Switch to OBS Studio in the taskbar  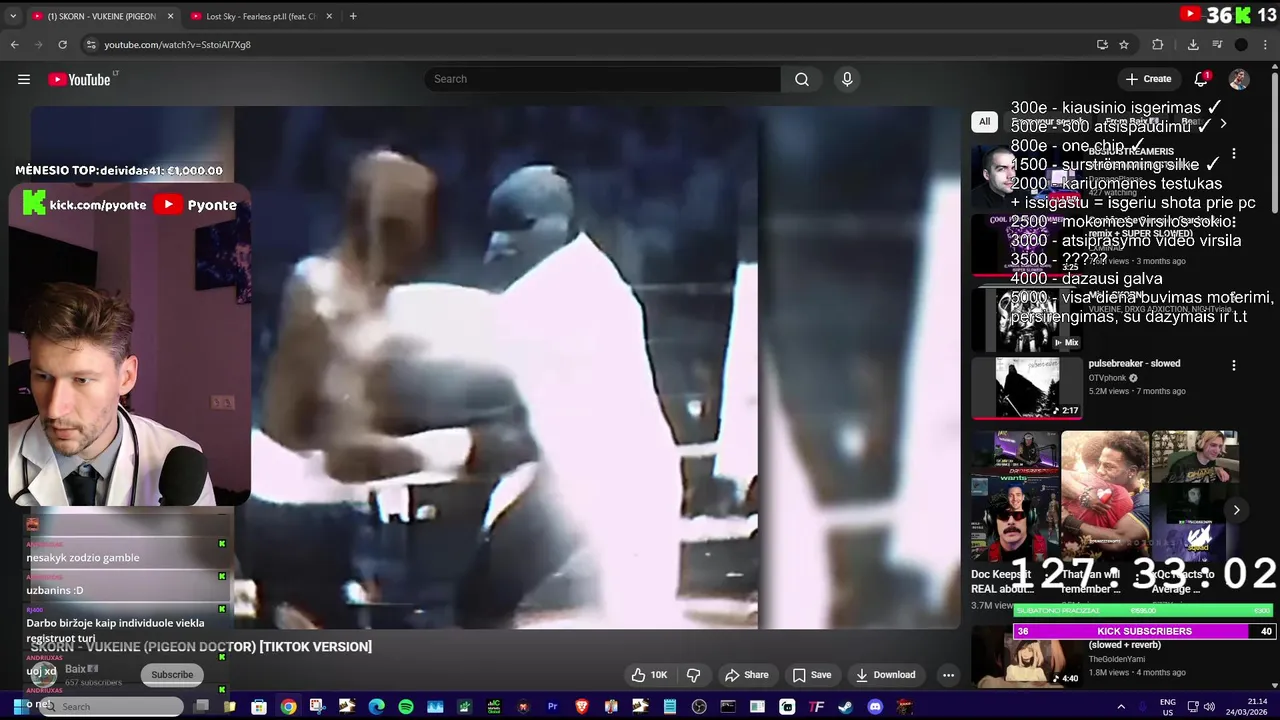coord(699,707)
